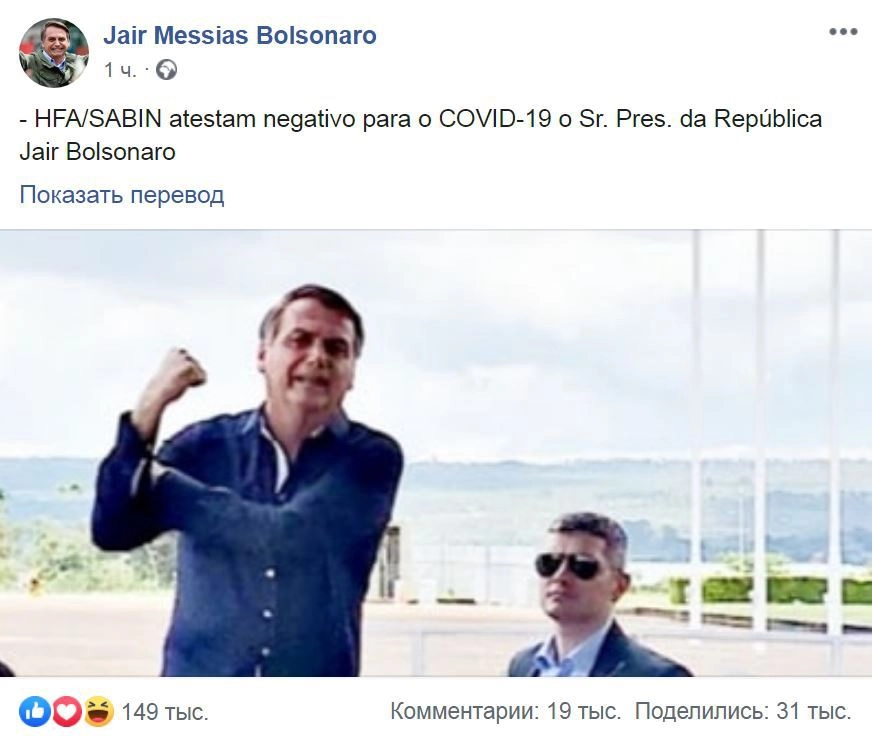872x742 pixels.
Task: Click the globe public audience icon
Action: tap(166, 70)
